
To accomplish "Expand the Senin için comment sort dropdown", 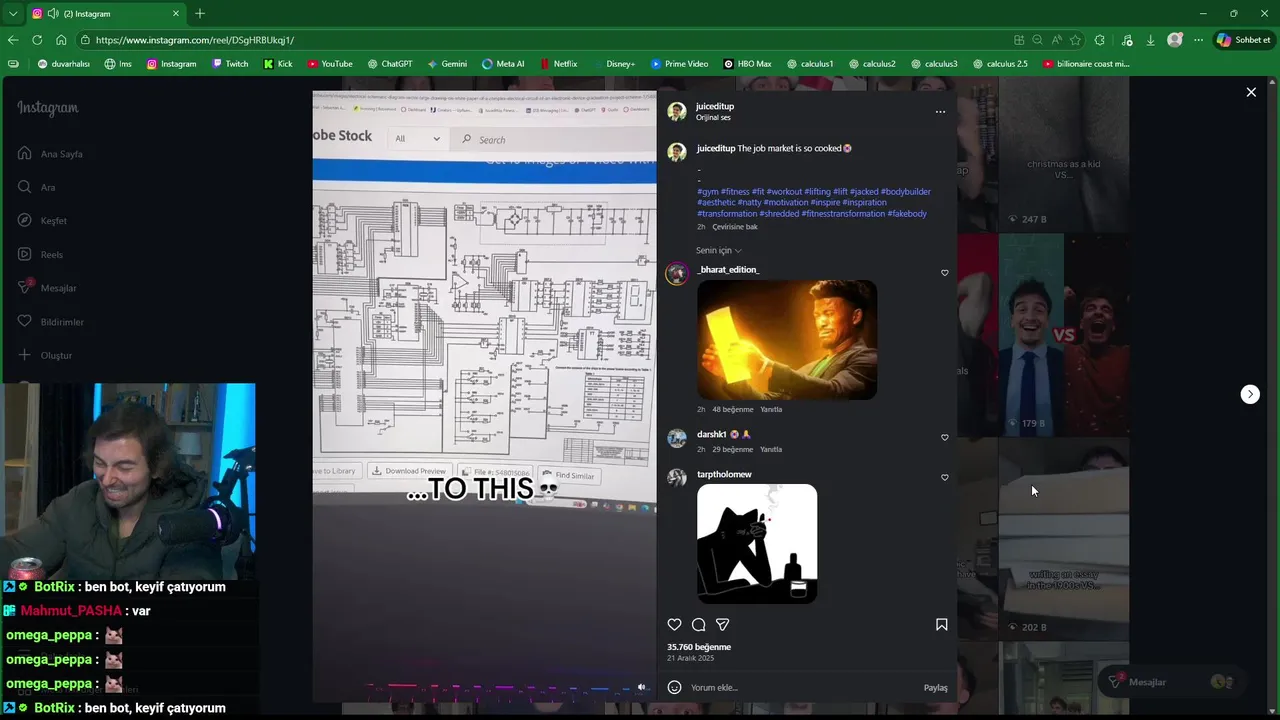I will tap(719, 250).
